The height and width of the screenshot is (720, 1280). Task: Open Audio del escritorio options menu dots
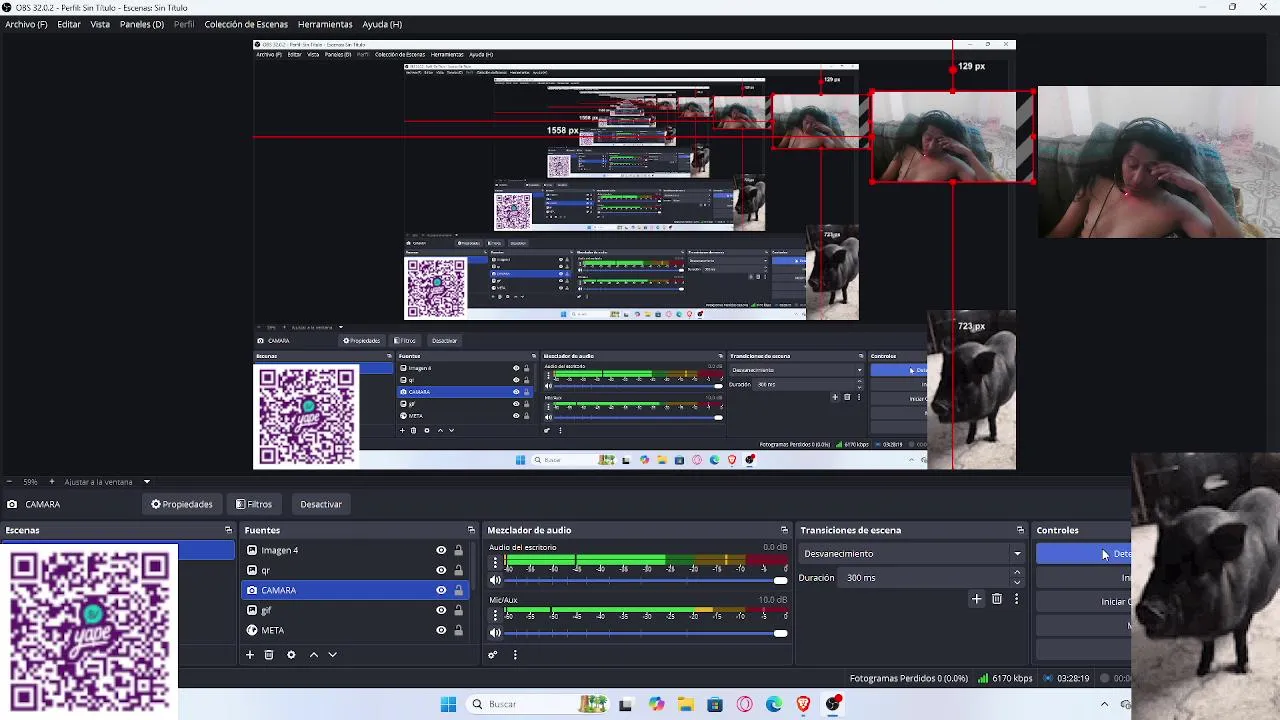(x=495, y=563)
